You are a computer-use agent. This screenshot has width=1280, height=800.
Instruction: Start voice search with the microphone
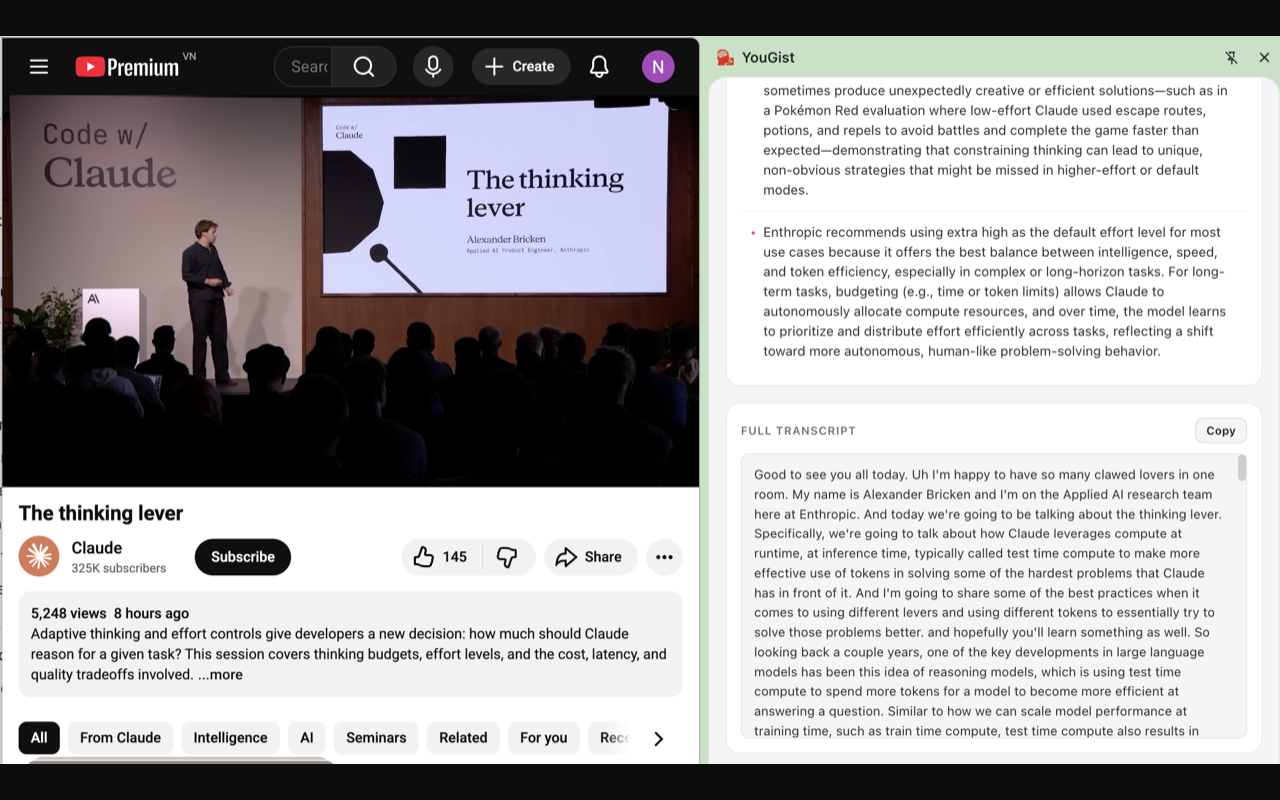(x=433, y=67)
